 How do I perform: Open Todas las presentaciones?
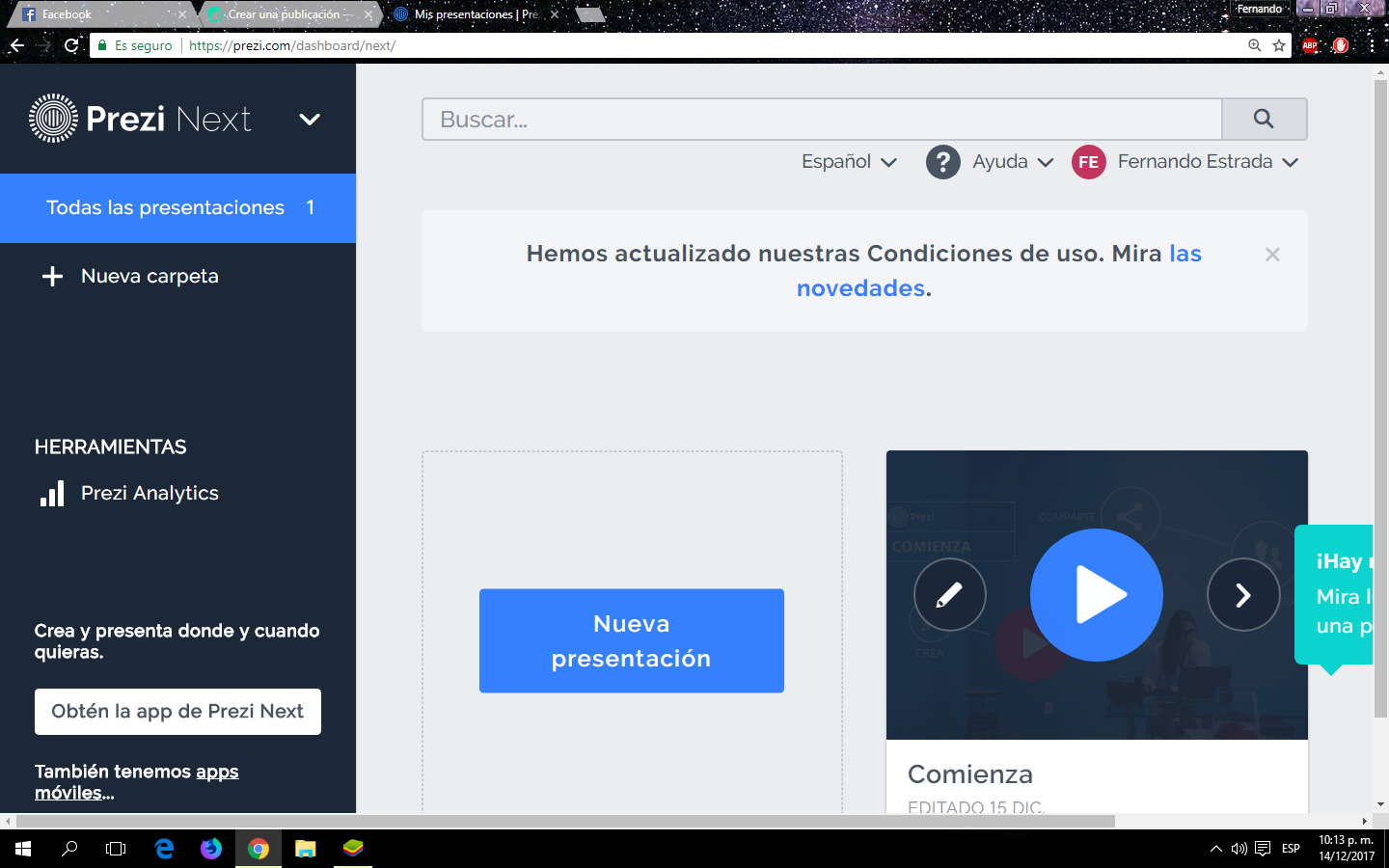click(177, 208)
